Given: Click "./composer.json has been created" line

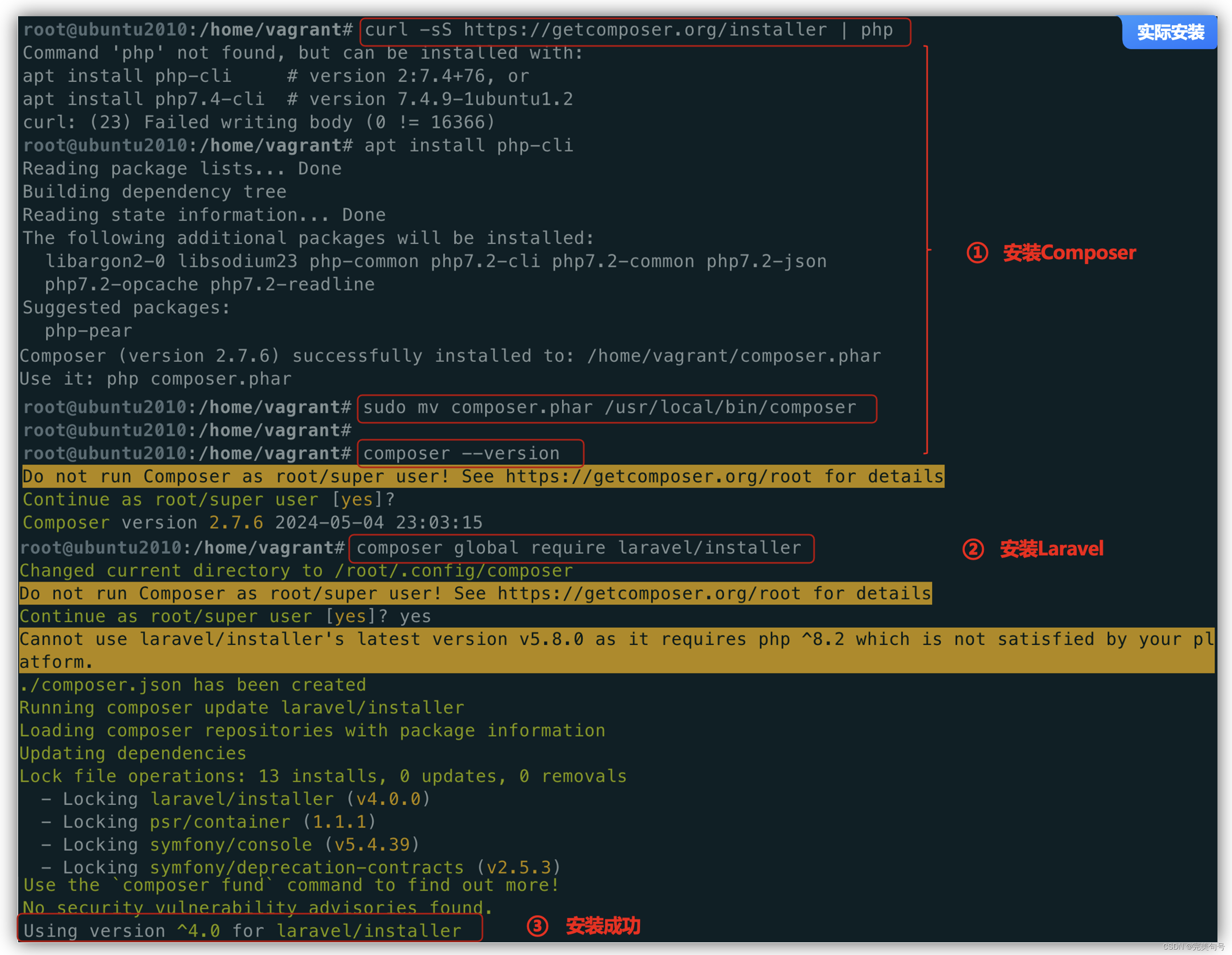Looking at the screenshot, I should tap(193, 685).
